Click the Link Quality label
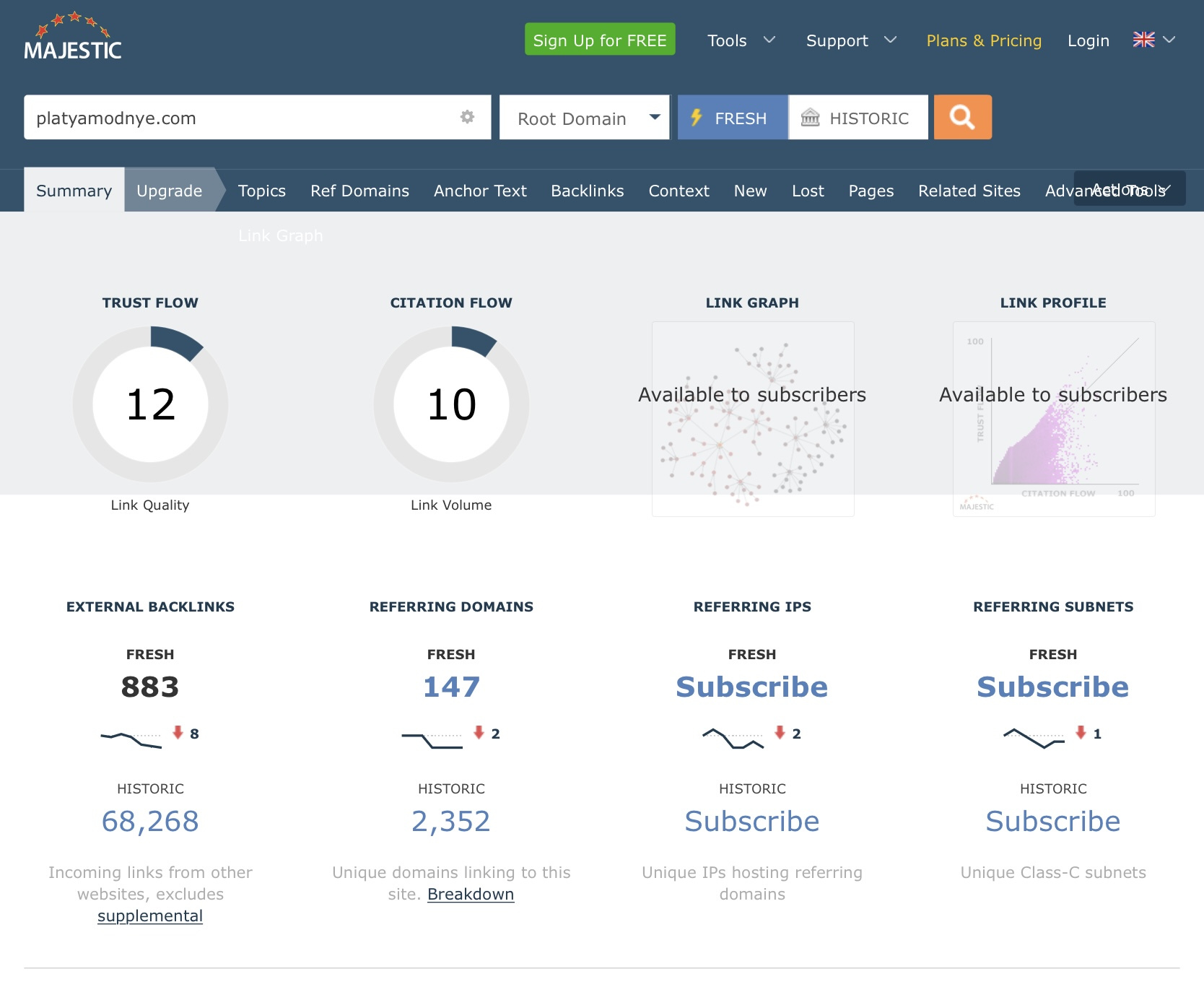 150,505
